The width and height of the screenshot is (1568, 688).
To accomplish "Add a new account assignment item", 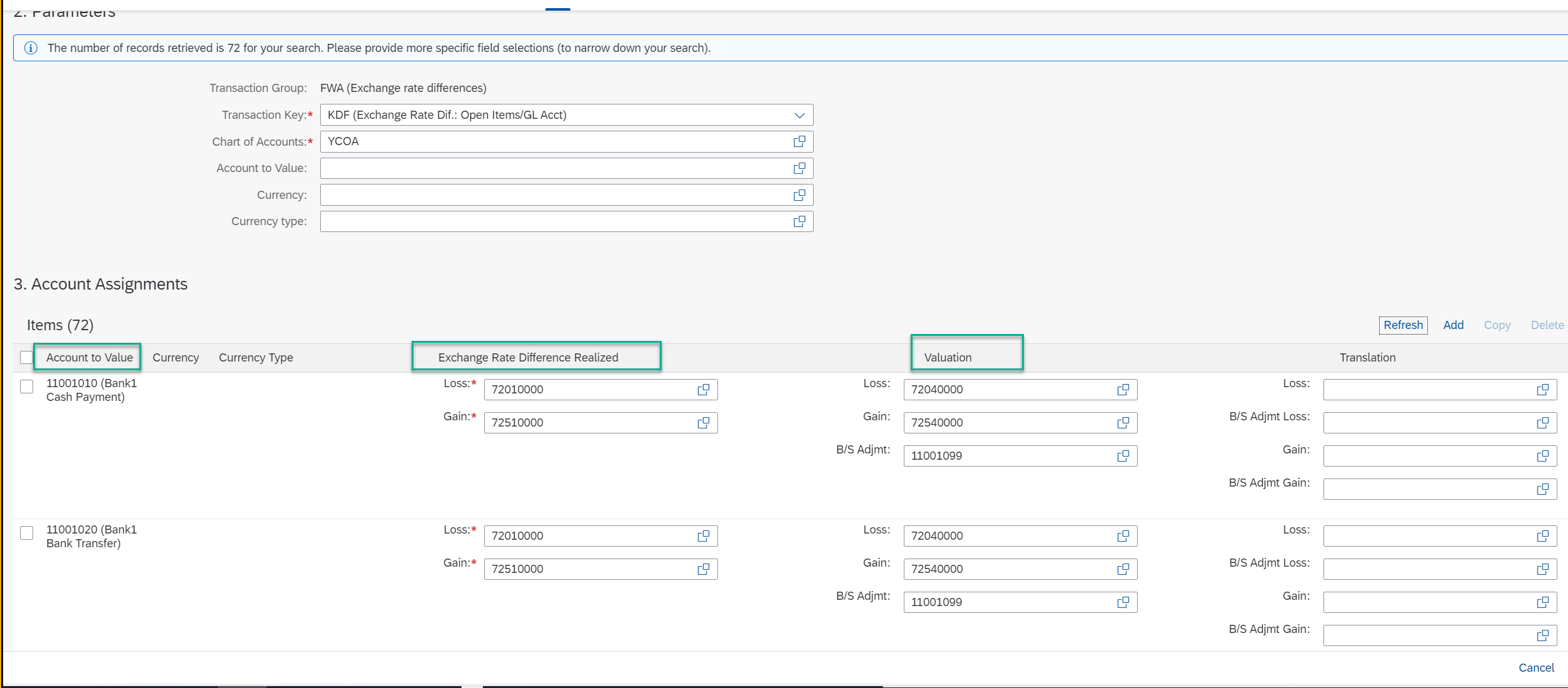I will (x=1453, y=325).
